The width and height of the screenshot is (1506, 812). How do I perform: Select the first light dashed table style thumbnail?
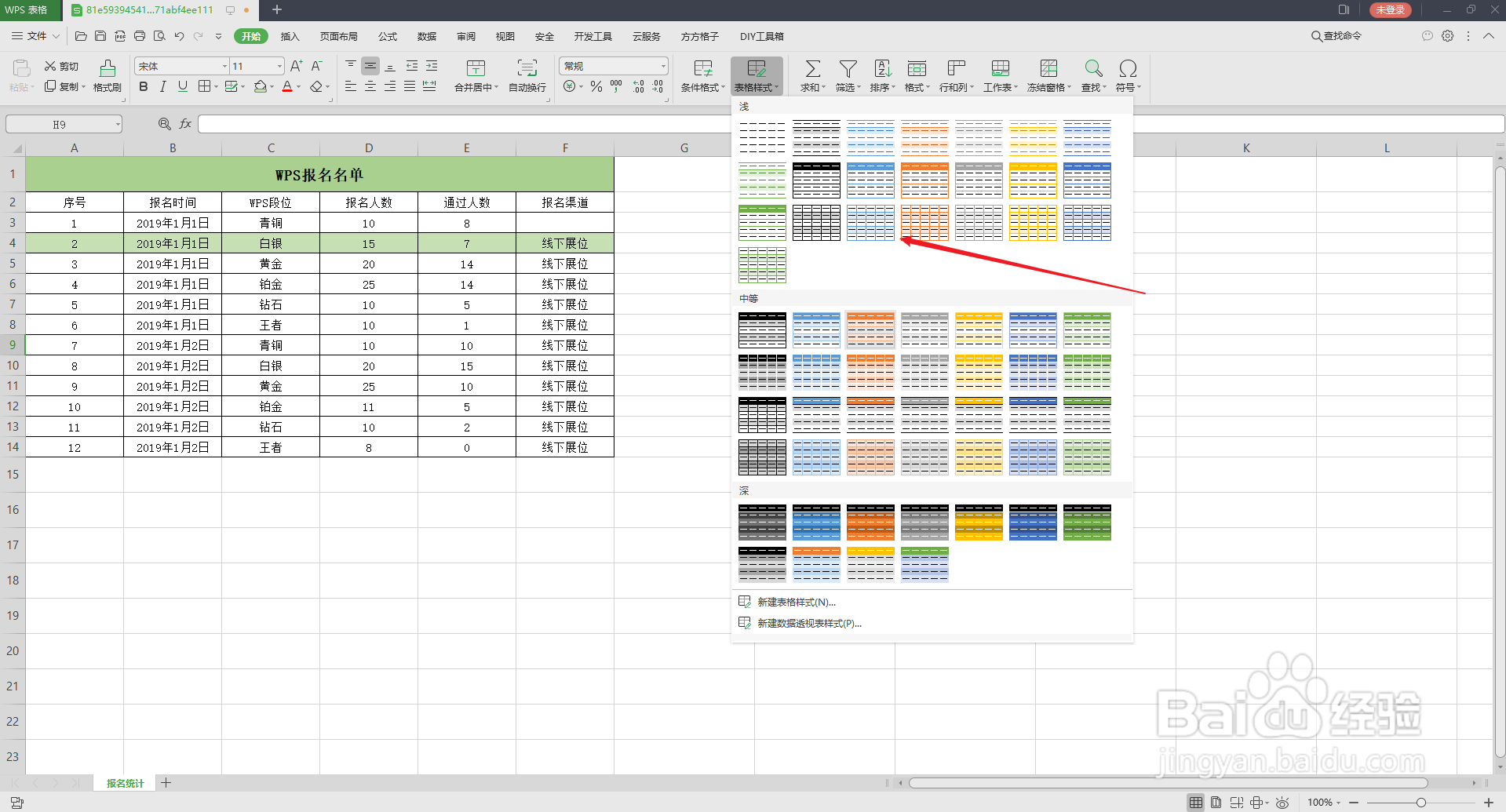(762, 137)
